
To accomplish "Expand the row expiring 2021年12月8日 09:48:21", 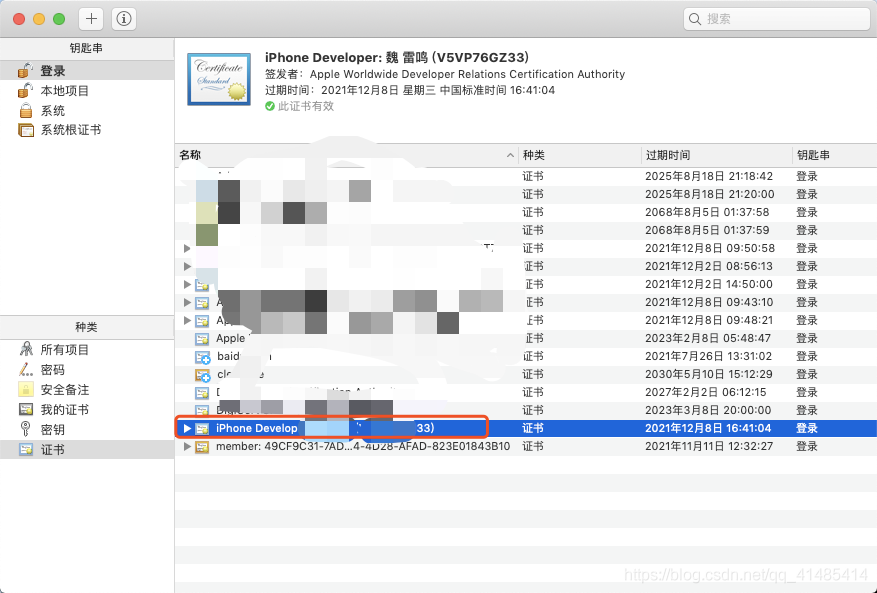I will 187,321.
